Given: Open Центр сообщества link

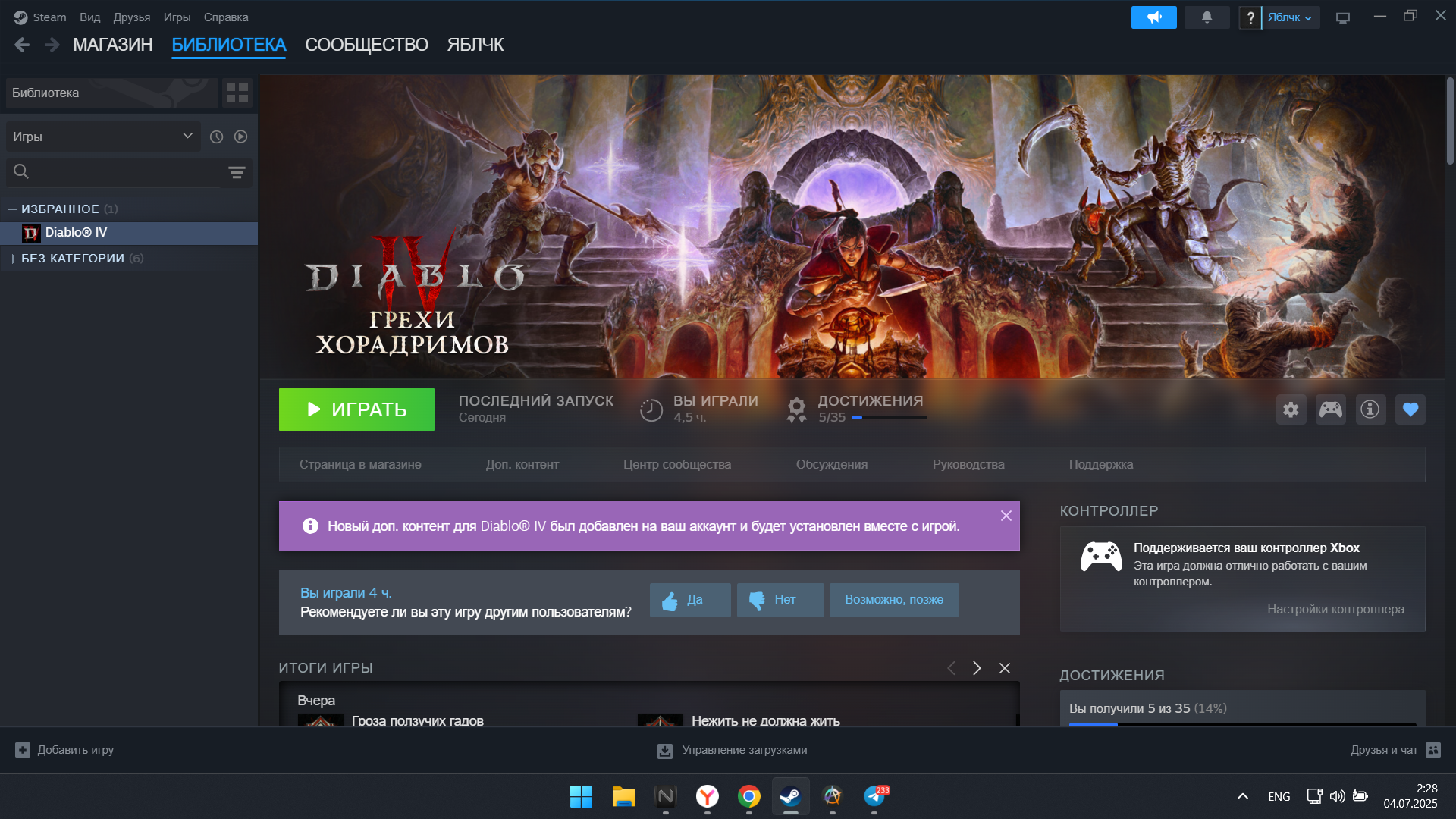Looking at the screenshot, I should click(x=676, y=464).
